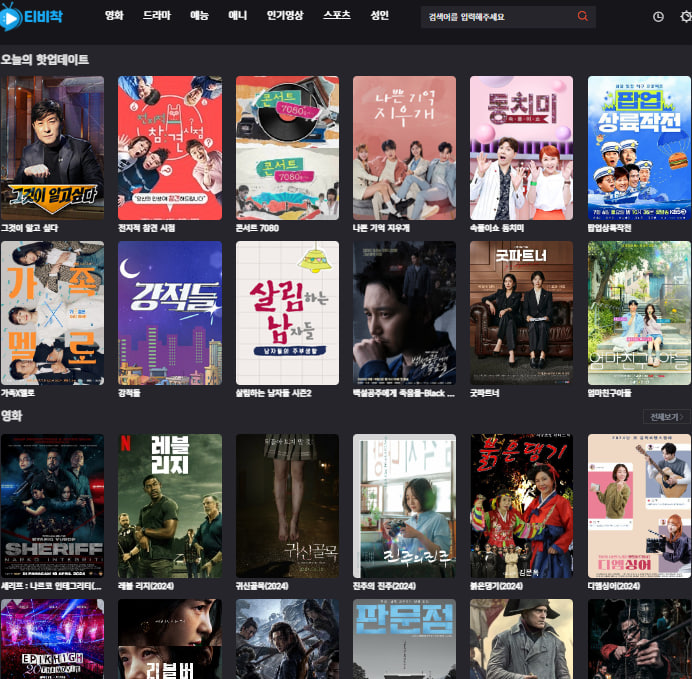Open 붉은댕기 movie poster
Screen dimensions: 692x679
coord(521,506)
